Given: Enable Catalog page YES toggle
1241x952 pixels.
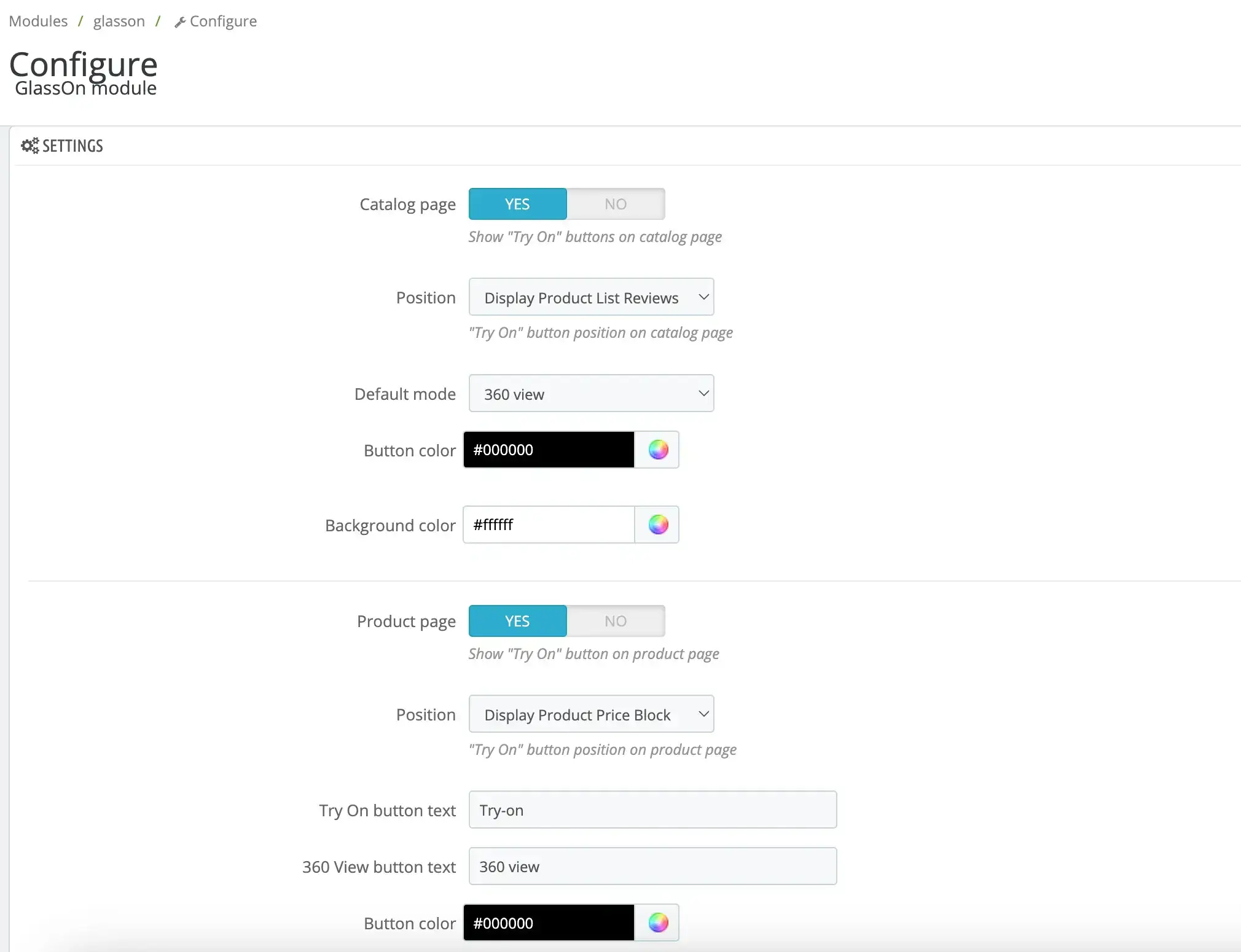Looking at the screenshot, I should click(x=517, y=203).
